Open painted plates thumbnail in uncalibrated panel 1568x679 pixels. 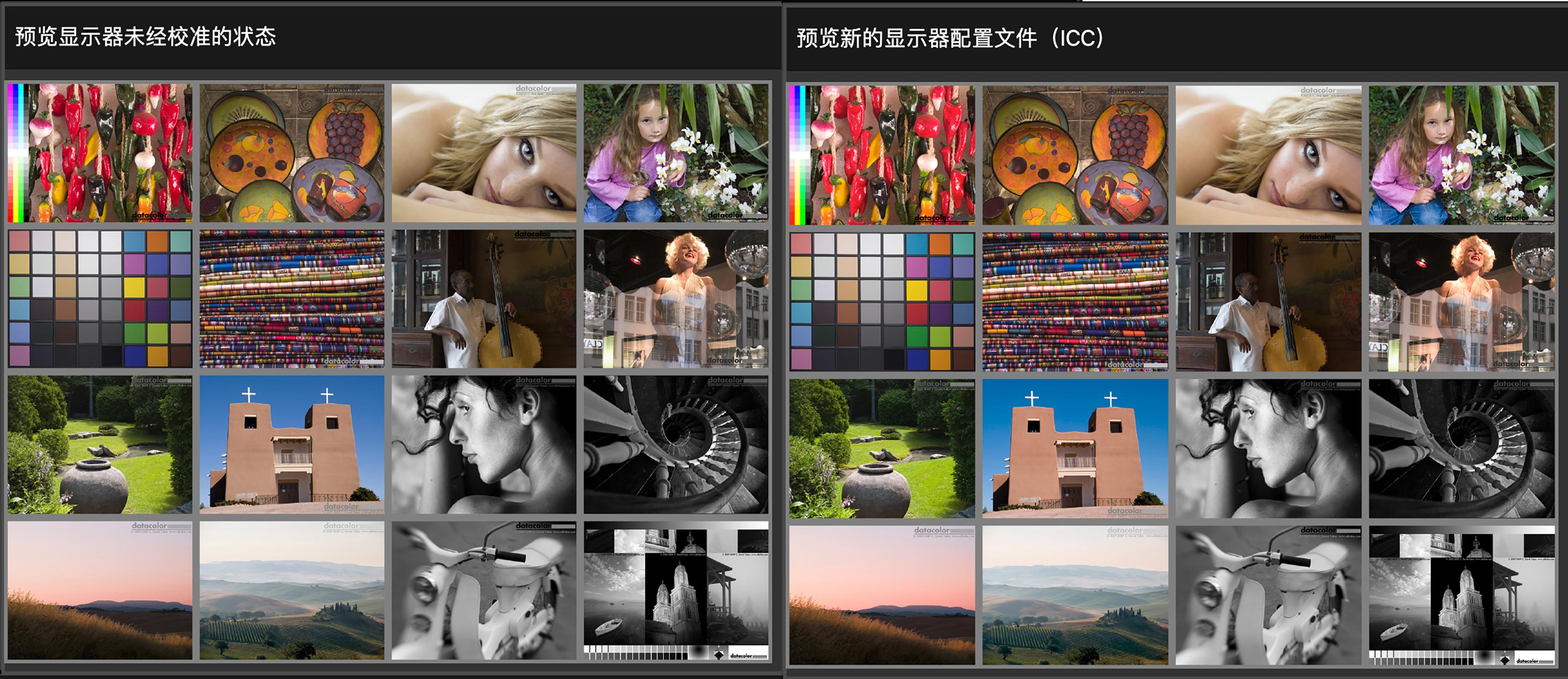(292, 153)
